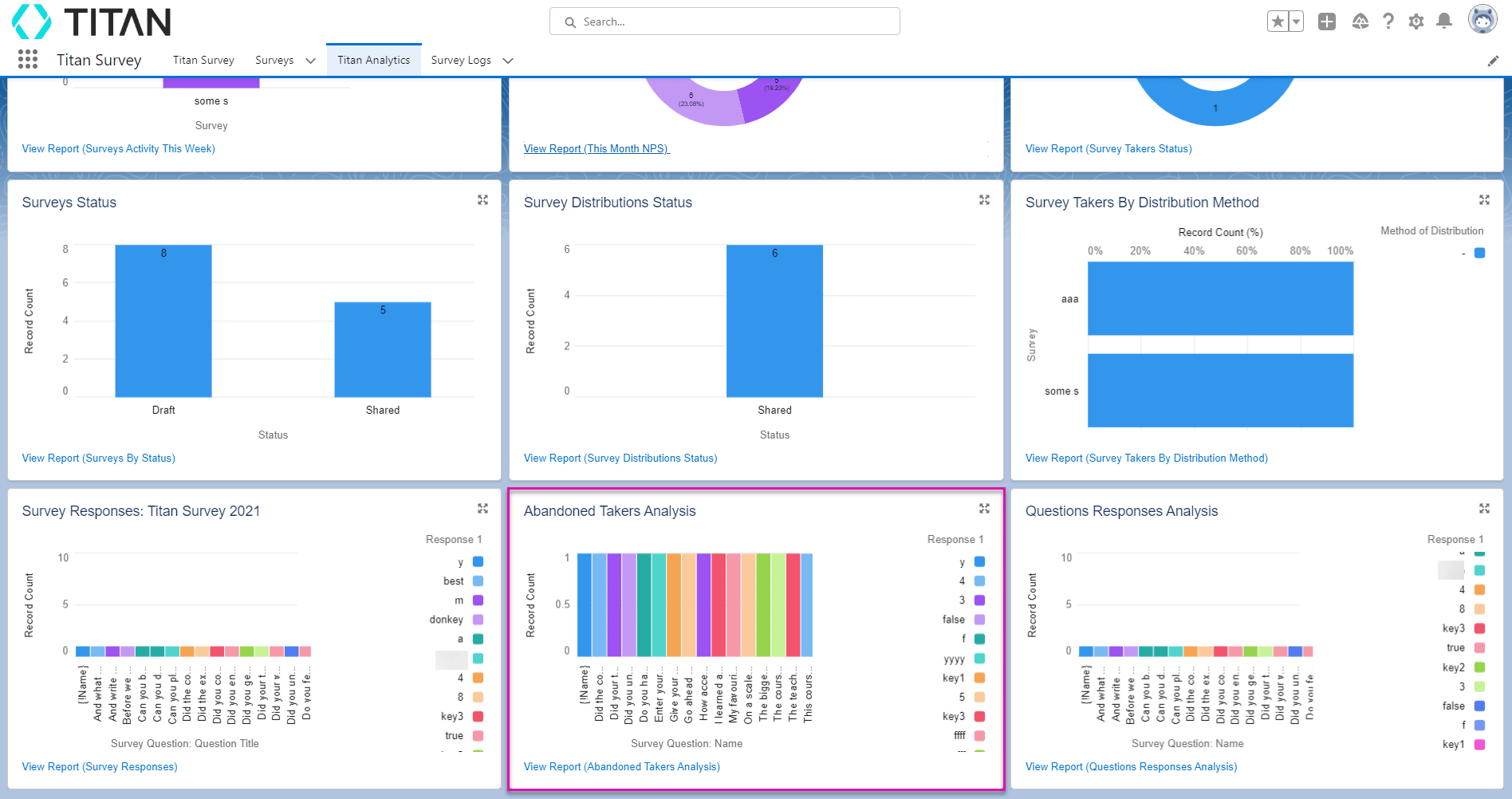Click inside the Search field
The image size is (1512, 799).
pos(724,22)
